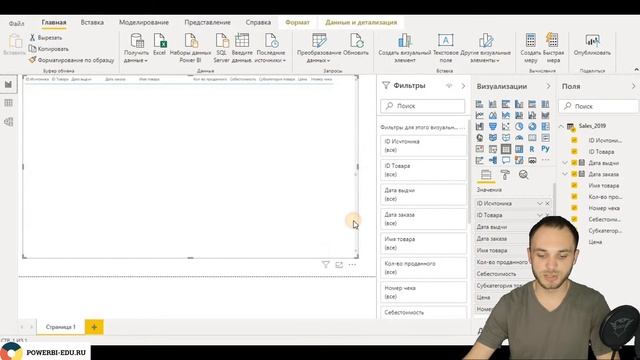Choose the Line chart visualization
Image resolution: width=640 pixels, height=360 pixels.
(x=480, y=116)
